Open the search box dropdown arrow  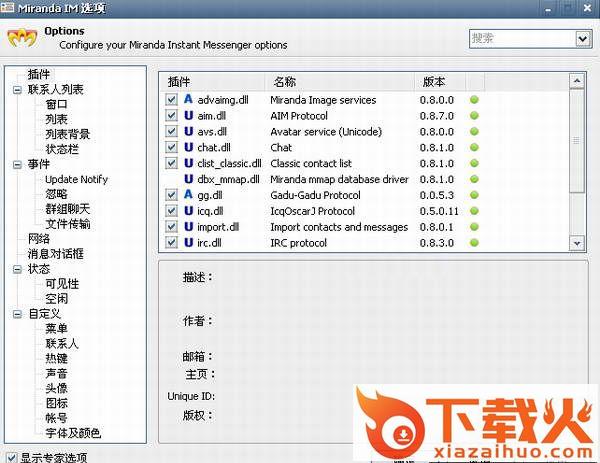[582, 39]
